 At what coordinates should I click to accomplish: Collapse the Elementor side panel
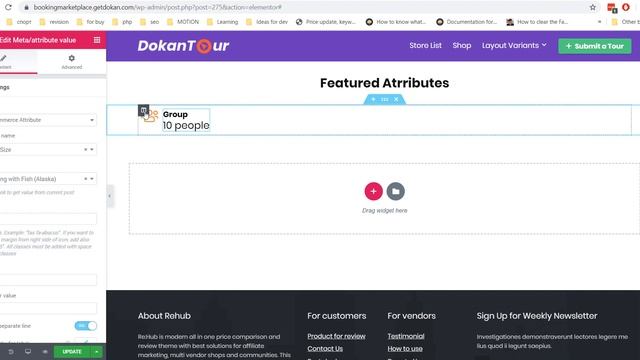tap(109, 196)
